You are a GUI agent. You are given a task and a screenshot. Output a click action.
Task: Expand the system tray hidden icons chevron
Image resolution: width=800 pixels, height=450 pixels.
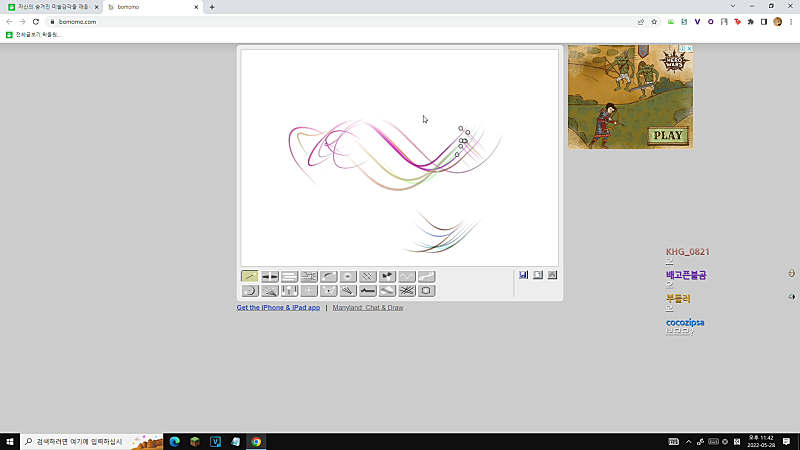[688, 442]
